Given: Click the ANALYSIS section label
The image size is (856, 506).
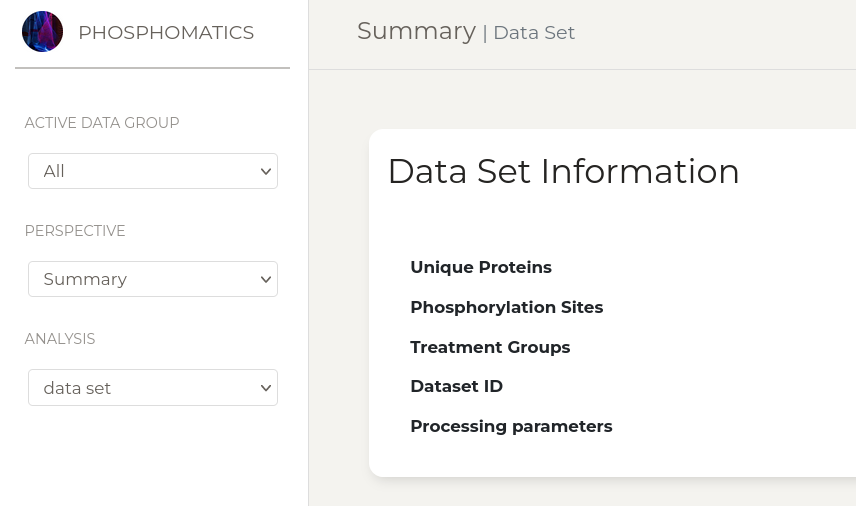Looking at the screenshot, I should click(60, 339).
